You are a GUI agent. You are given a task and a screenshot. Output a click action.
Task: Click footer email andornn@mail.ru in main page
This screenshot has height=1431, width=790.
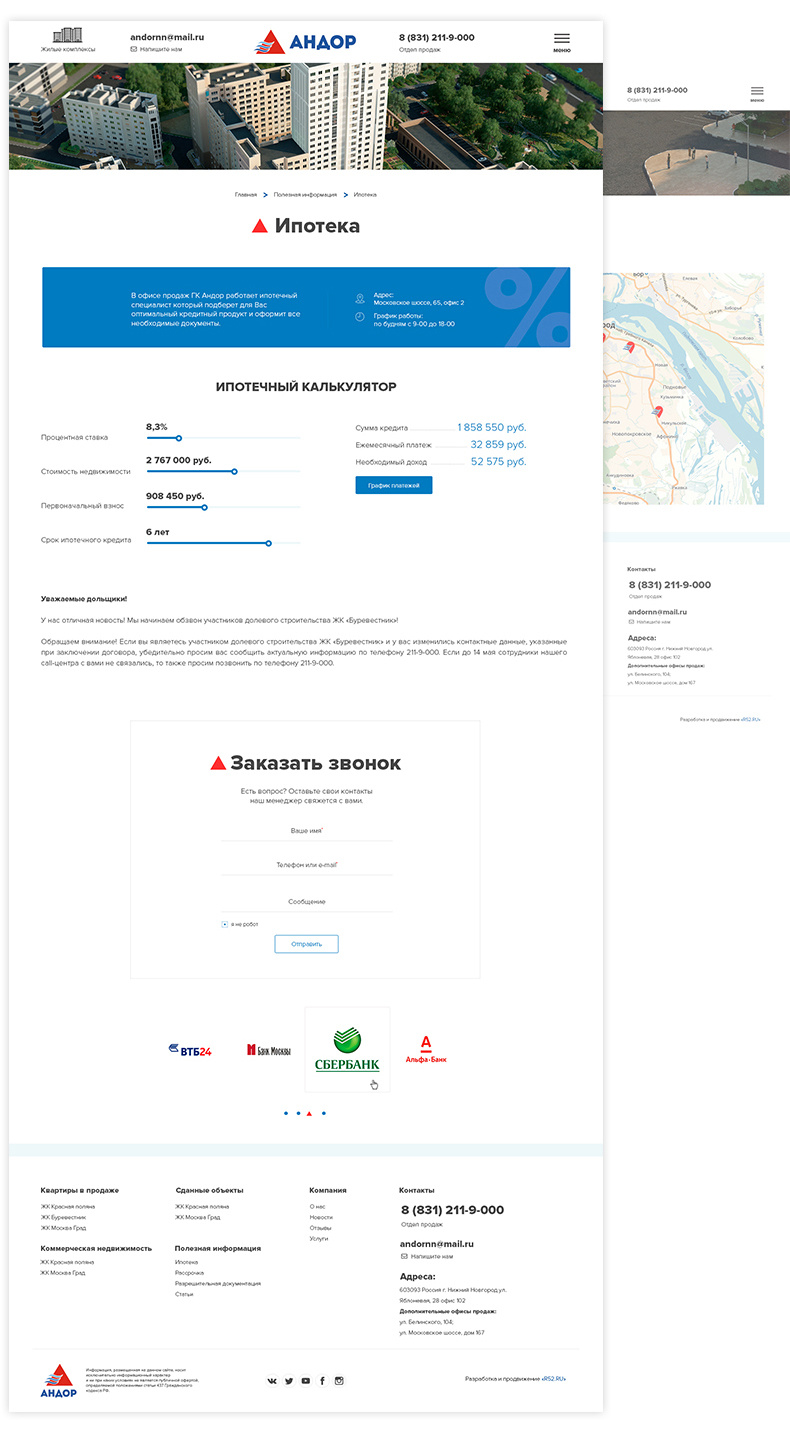point(436,1244)
